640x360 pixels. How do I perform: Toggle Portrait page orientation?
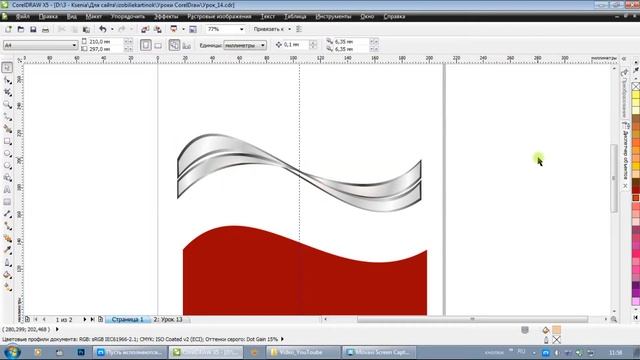coord(146,45)
